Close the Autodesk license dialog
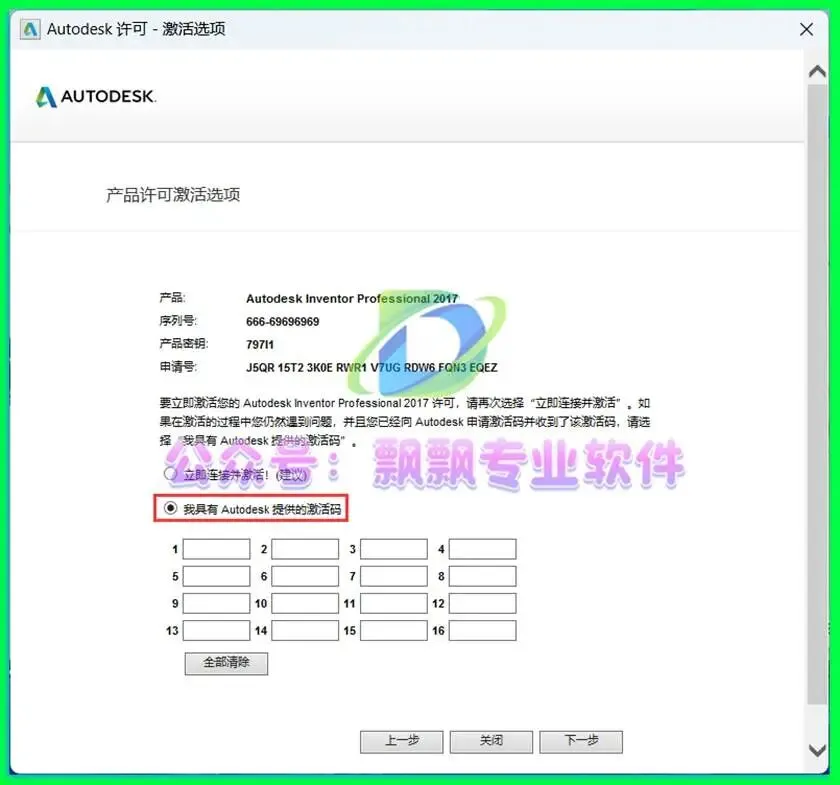This screenshot has height=785, width=840. pyautogui.click(x=806, y=29)
